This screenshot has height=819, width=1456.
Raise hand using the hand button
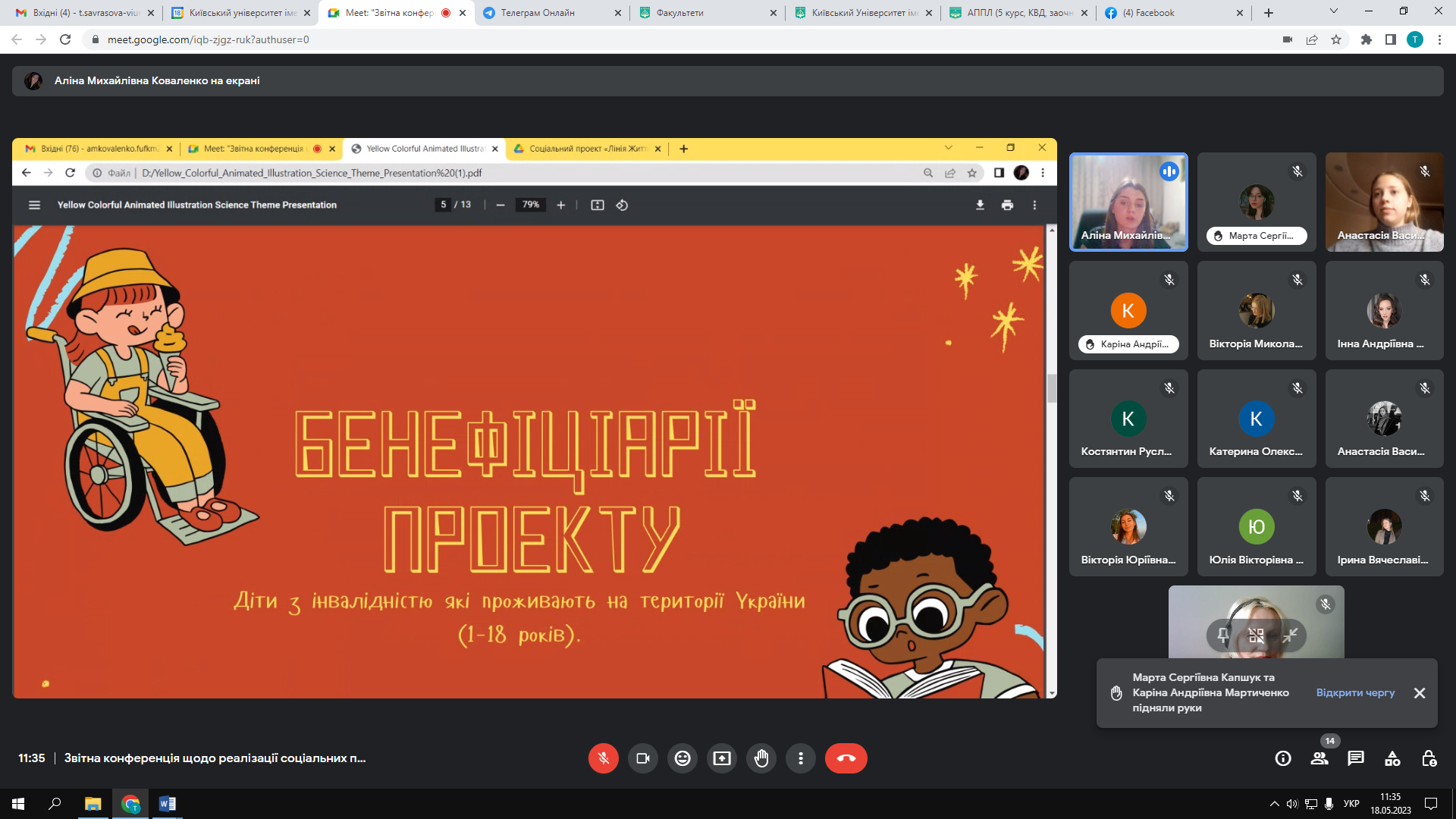[761, 758]
